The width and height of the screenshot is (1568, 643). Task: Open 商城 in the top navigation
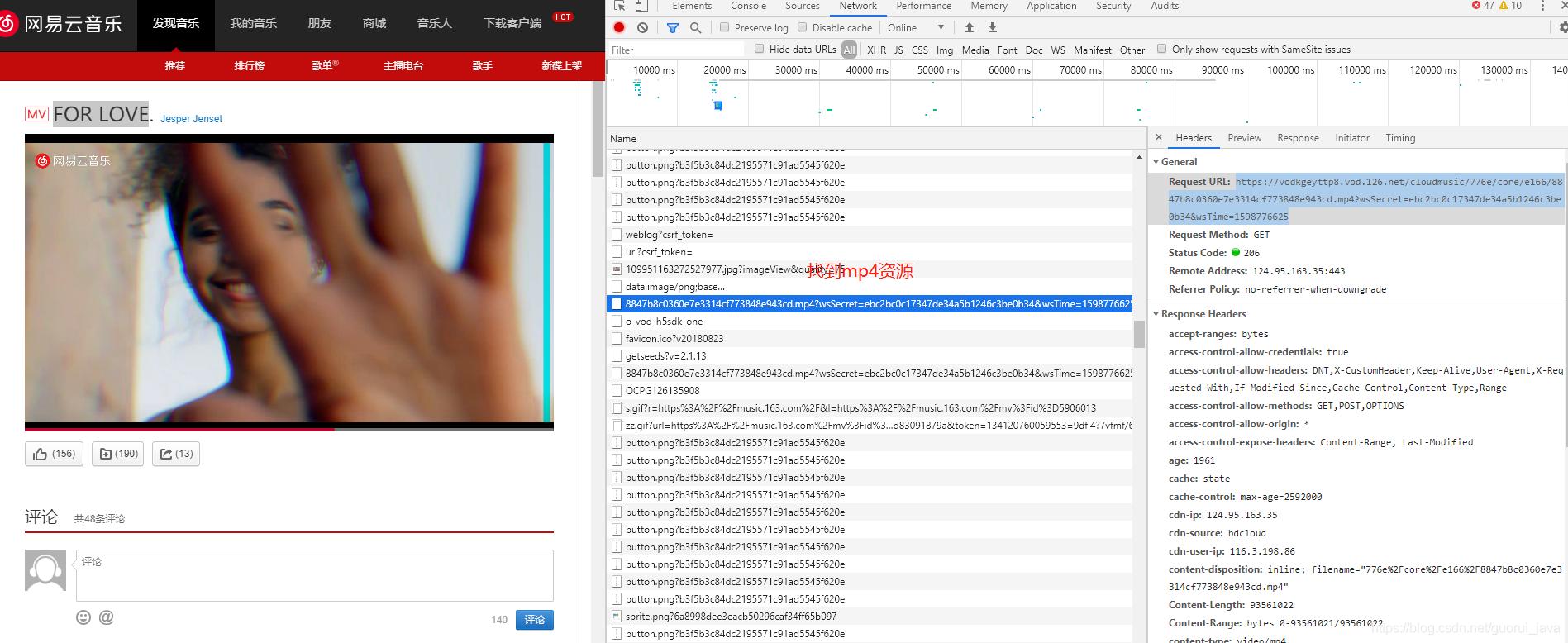click(x=374, y=23)
